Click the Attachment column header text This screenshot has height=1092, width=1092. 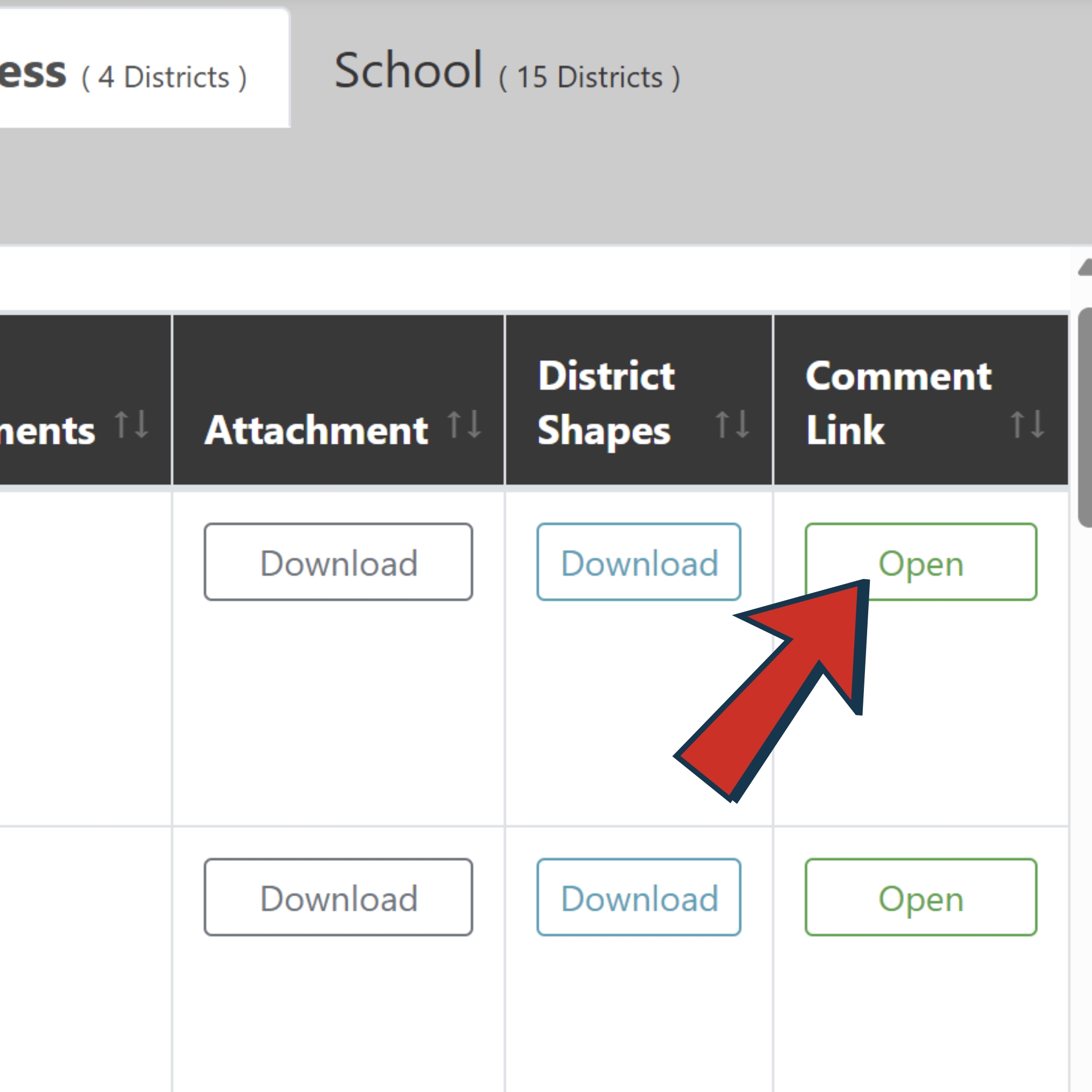317,431
